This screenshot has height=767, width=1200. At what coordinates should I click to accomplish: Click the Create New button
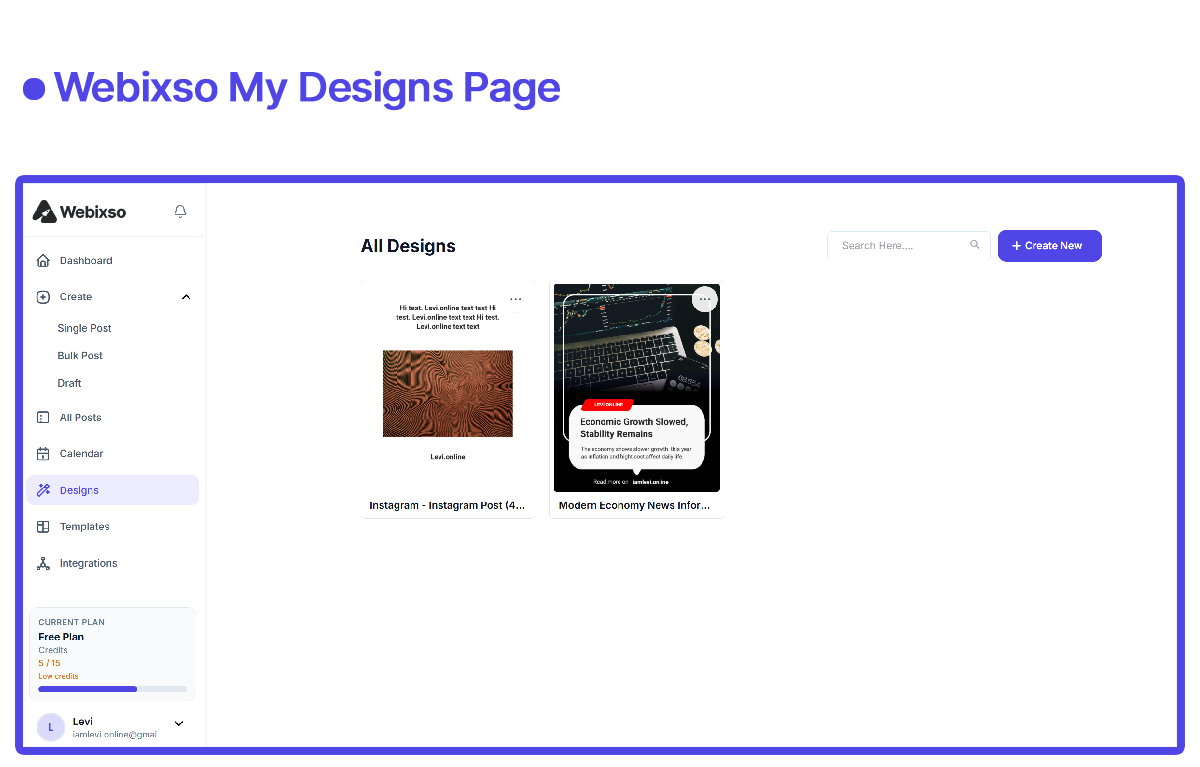coord(1050,246)
